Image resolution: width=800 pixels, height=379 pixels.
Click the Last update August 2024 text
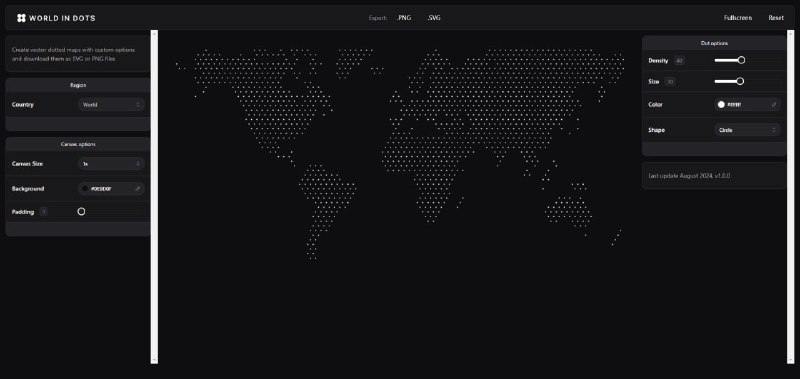(689, 175)
